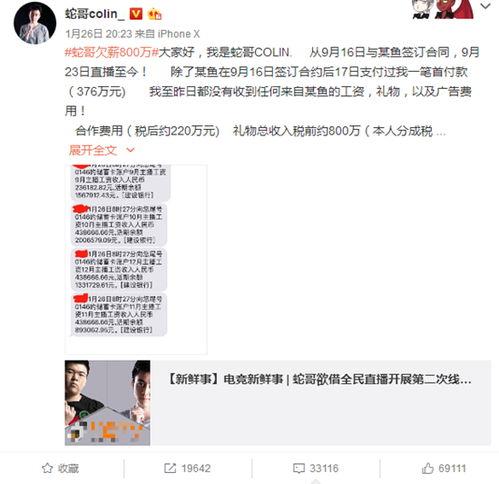Screen dimensions: 499x484
Task: Click the like count 69111
Action: click(452, 468)
